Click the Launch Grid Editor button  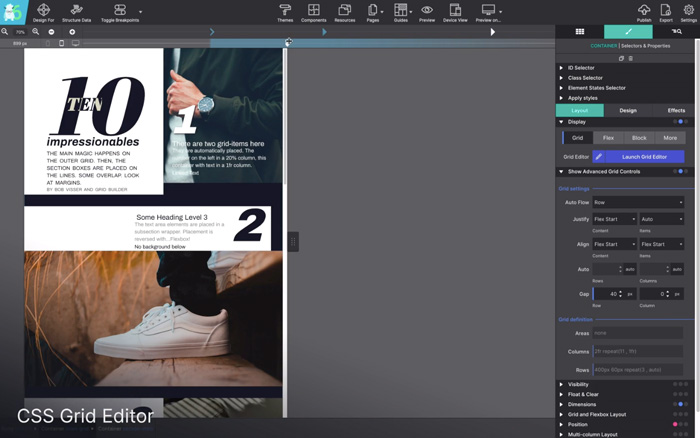pyautogui.click(x=645, y=157)
